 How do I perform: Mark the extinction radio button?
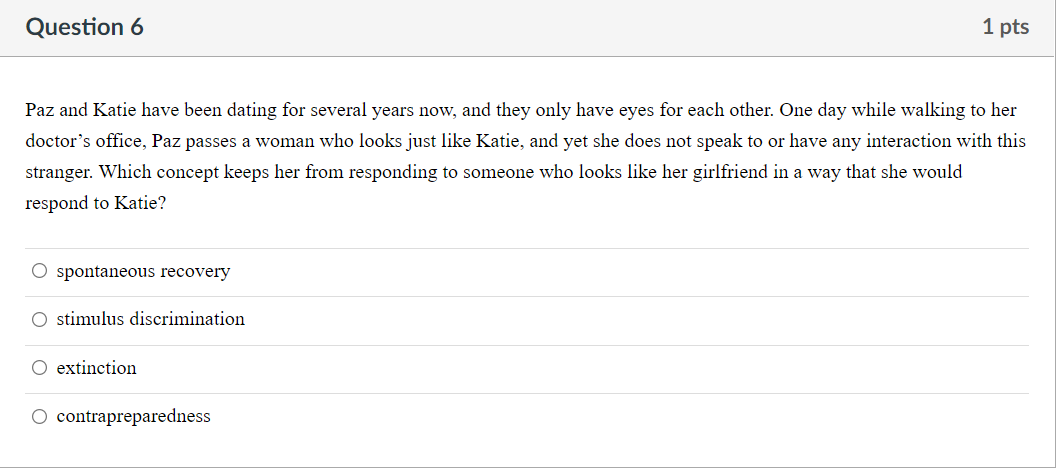pyautogui.click(x=40, y=368)
